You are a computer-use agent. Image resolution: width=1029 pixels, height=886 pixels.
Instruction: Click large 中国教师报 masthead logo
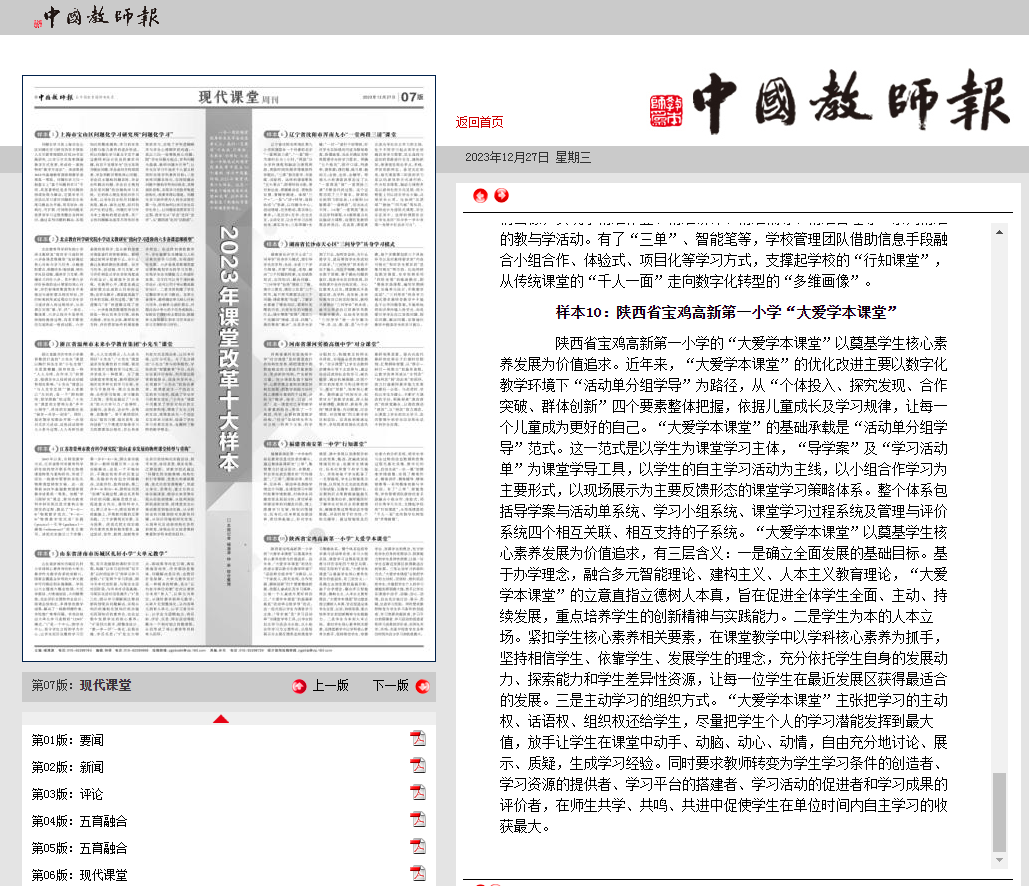(x=850, y=102)
